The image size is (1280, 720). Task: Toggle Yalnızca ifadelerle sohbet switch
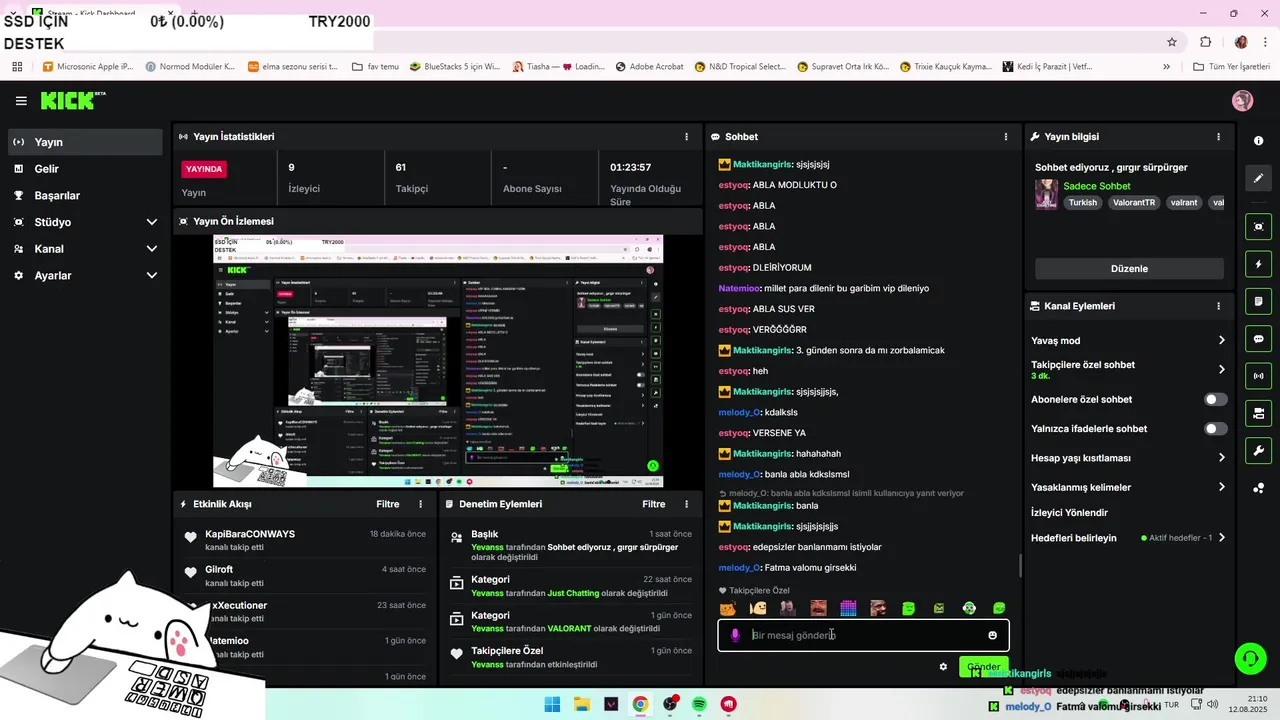[x=1216, y=429]
